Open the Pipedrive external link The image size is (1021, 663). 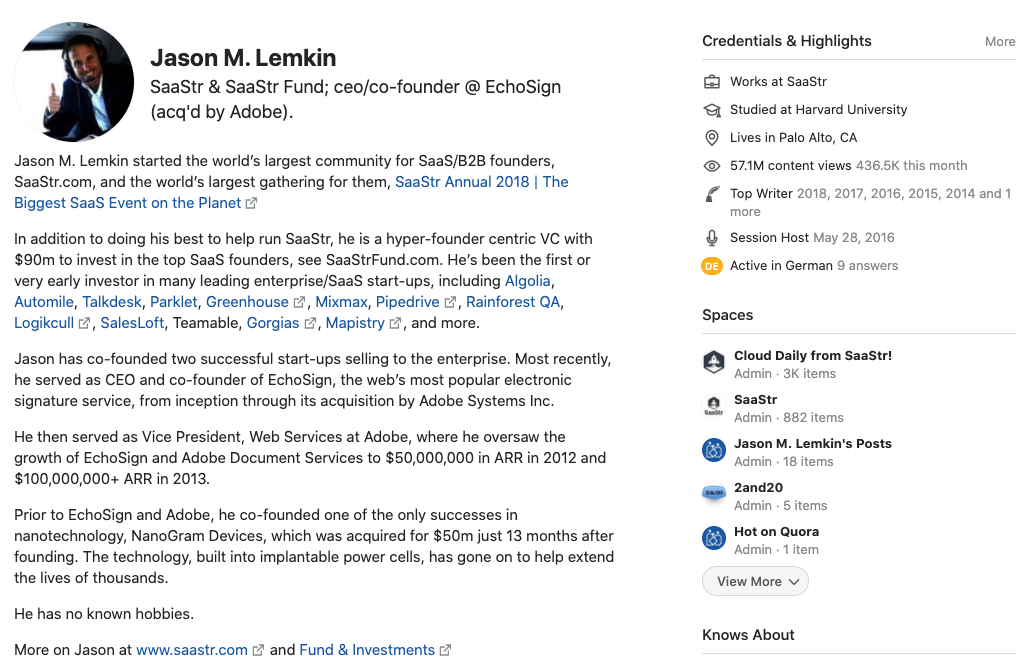click(407, 302)
